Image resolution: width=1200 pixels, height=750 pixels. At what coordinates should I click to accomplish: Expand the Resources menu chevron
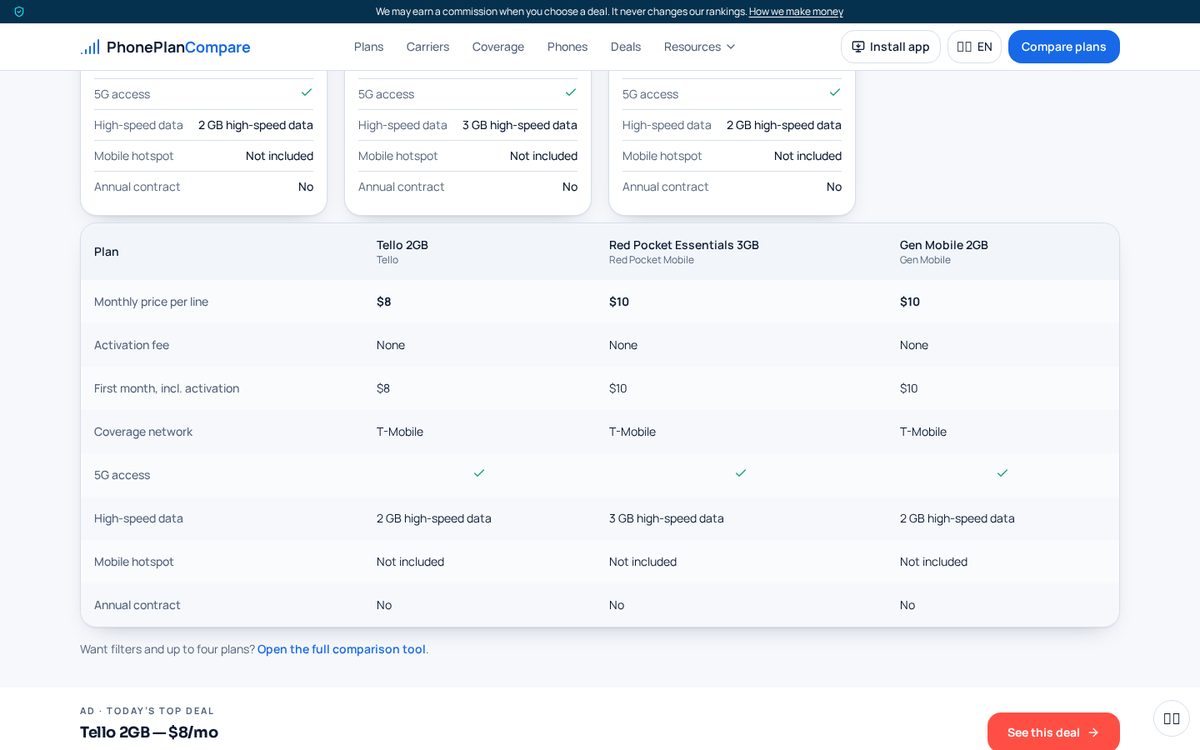[730, 47]
